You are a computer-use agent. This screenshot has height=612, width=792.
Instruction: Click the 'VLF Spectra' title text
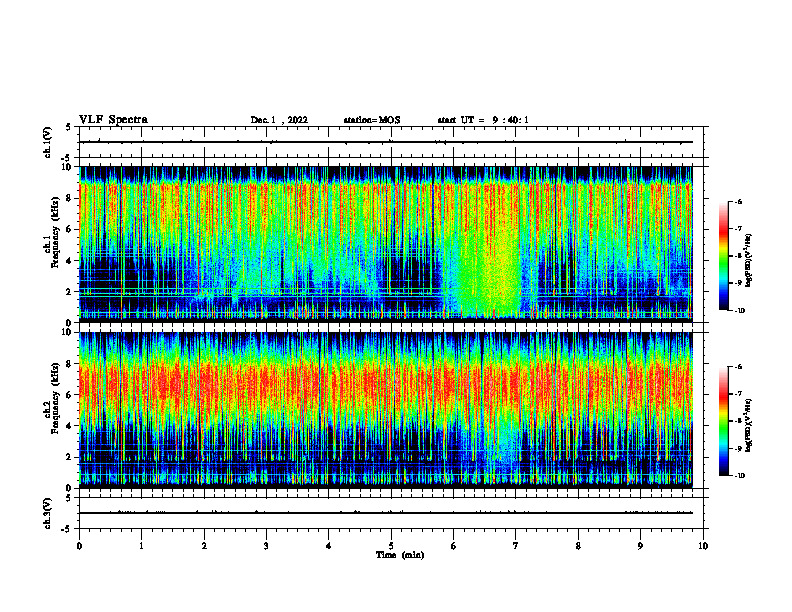[113, 120]
